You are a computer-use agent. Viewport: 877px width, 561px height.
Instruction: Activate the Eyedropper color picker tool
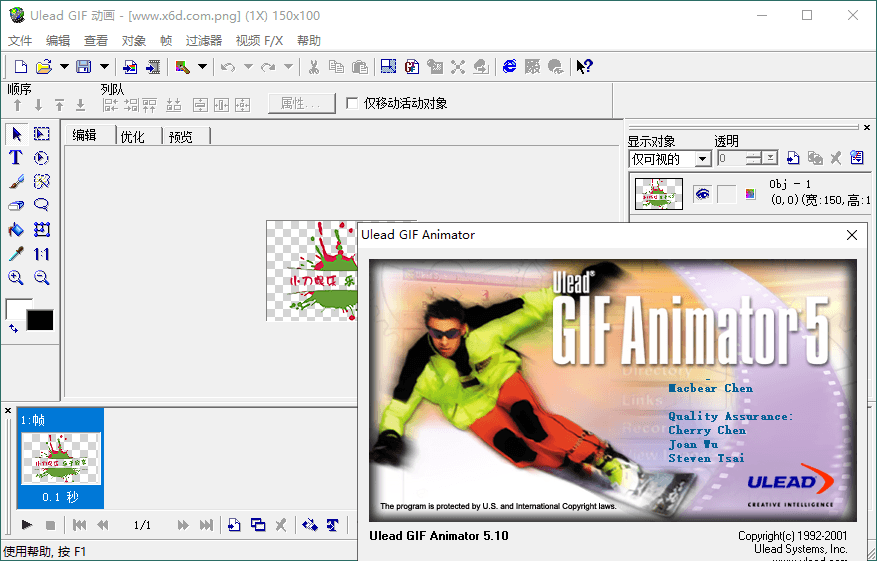[x=16, y=254]
